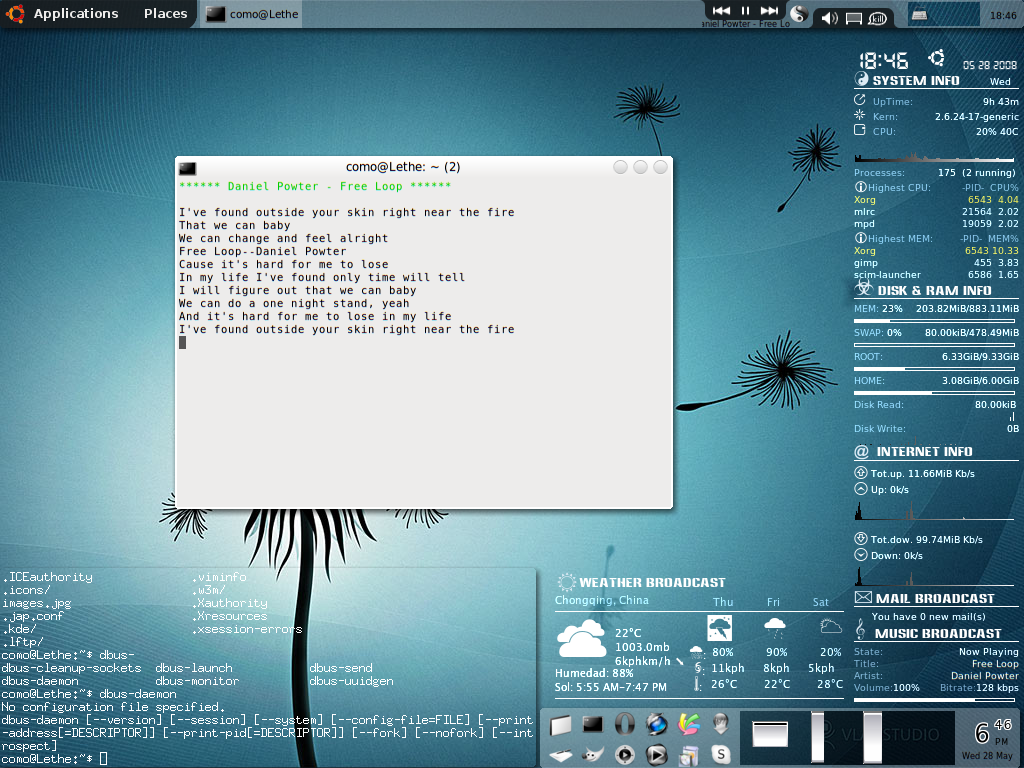Click the INTERNET INFO heading
Image resolution: width=1024 pixels, height=768 pixels.
(x=924, y=451)
